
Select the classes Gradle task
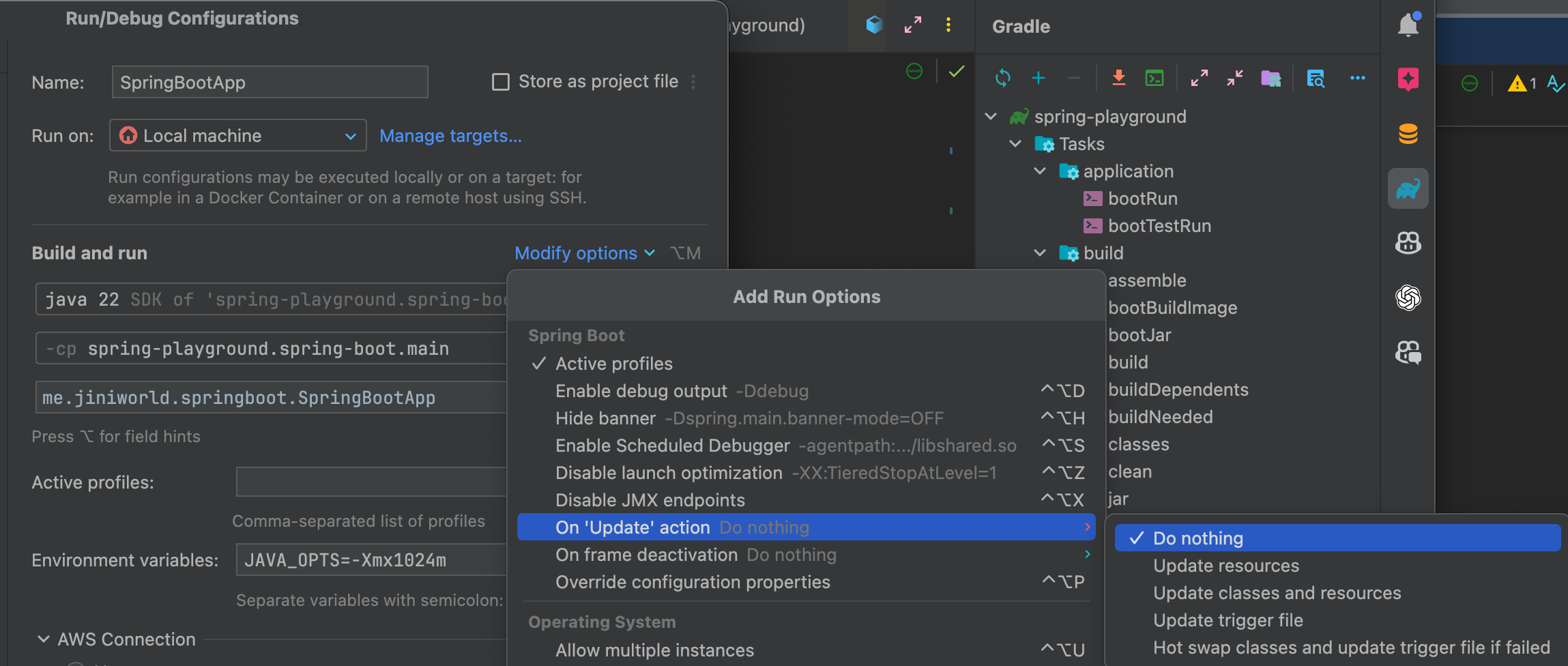point(1139,444)
